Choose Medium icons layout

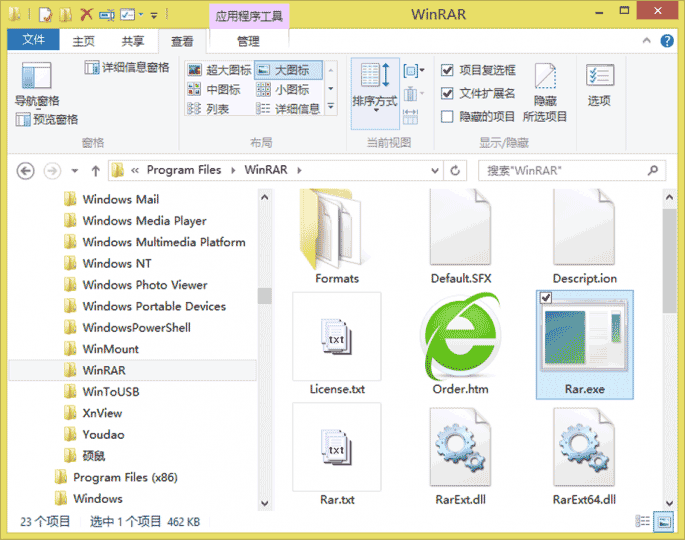point(214,90)
